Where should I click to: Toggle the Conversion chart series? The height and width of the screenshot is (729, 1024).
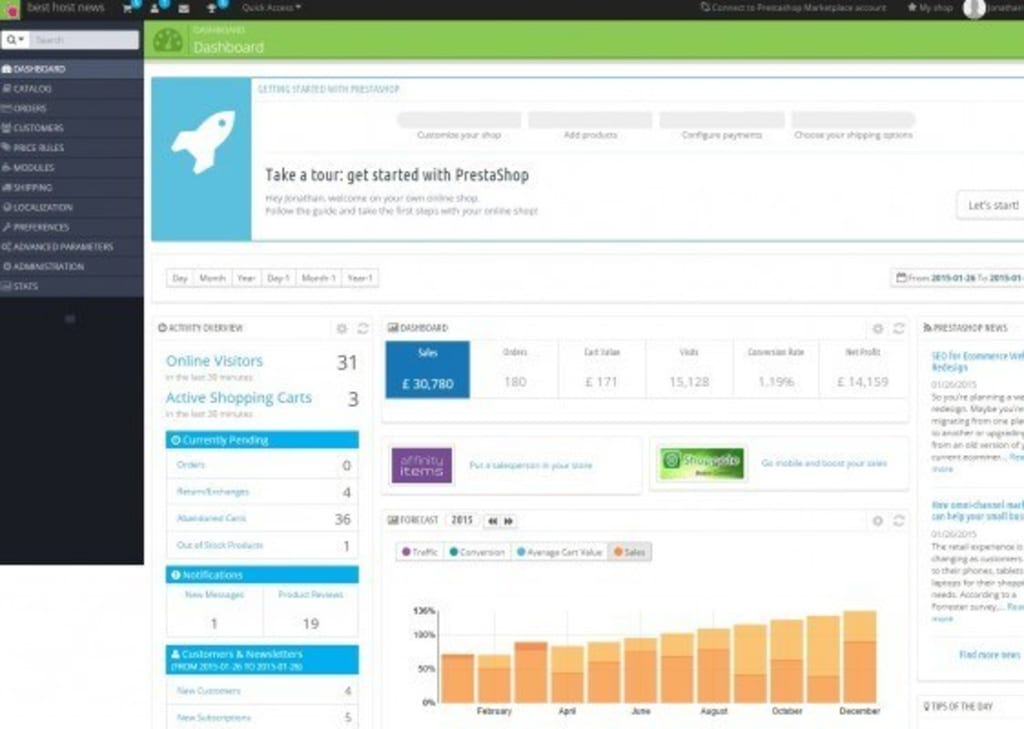(x=477, y=552)
